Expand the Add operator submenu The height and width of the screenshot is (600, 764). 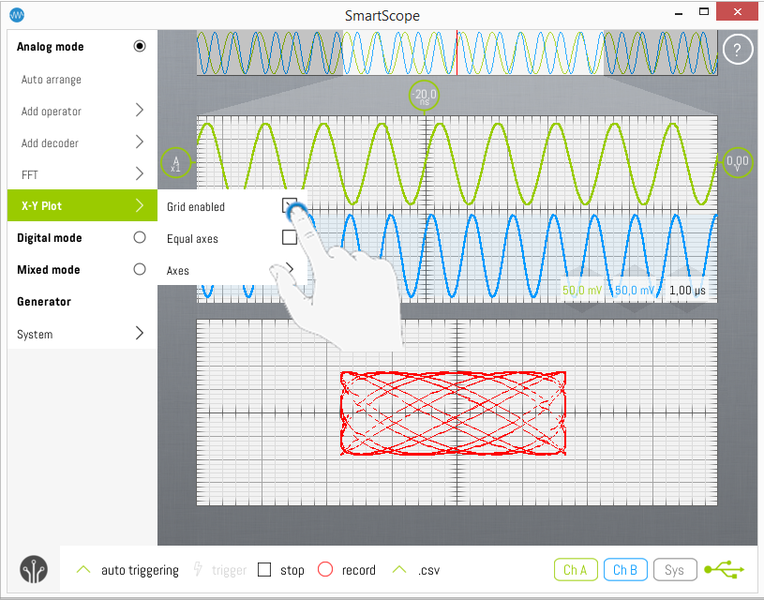139,110
